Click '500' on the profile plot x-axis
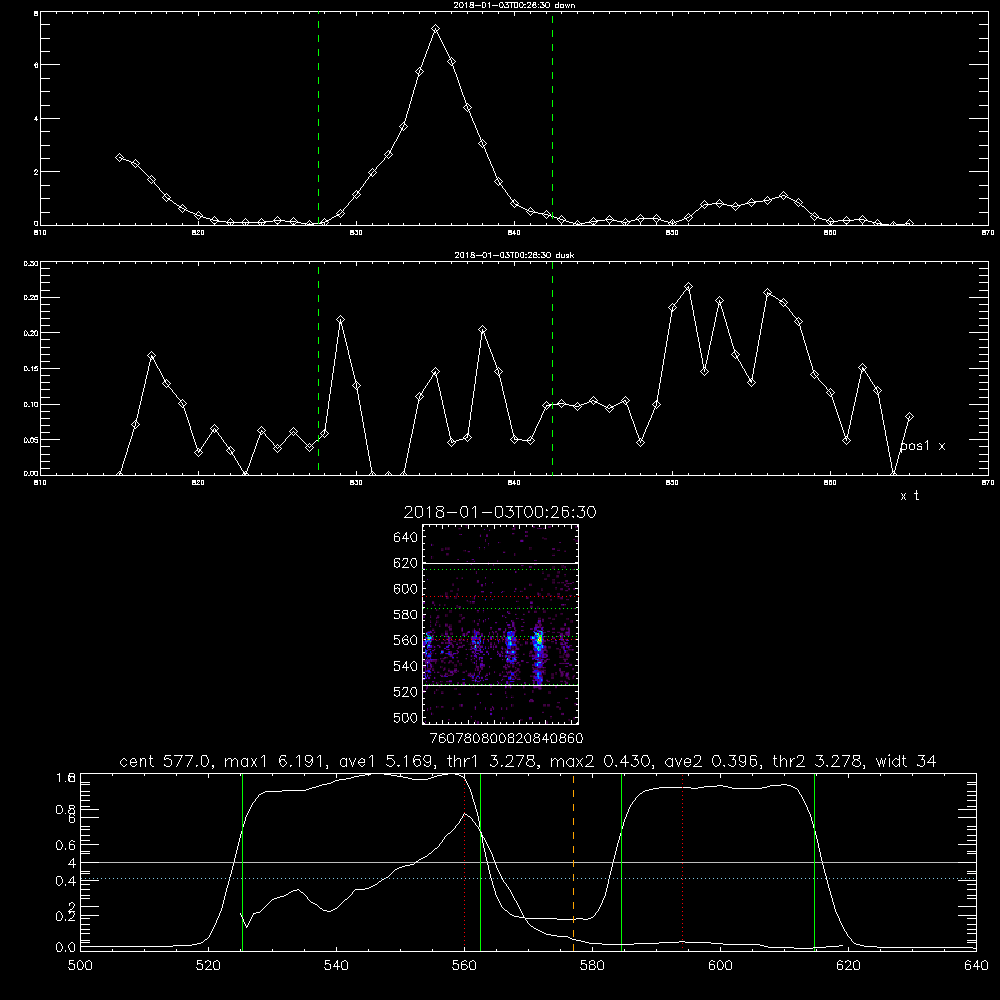Viewport: 1000px width, 1000px height. (80, 966)
